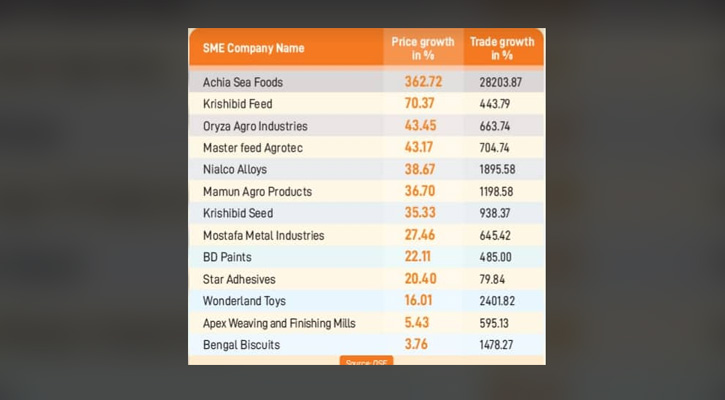The image size is (725, 400).
Task: Select the Achia Sea Foods row name
Action: pos(243,82)
